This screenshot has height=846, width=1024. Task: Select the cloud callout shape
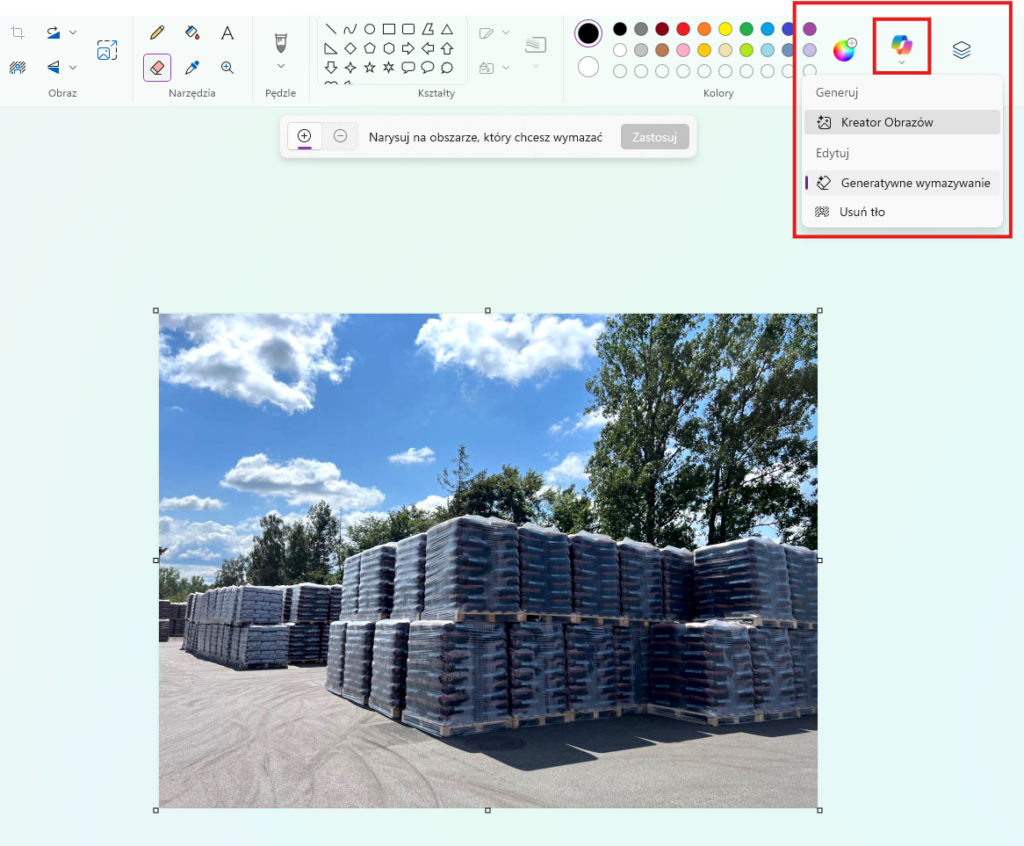pyautogui.click(x=447, y=67)
